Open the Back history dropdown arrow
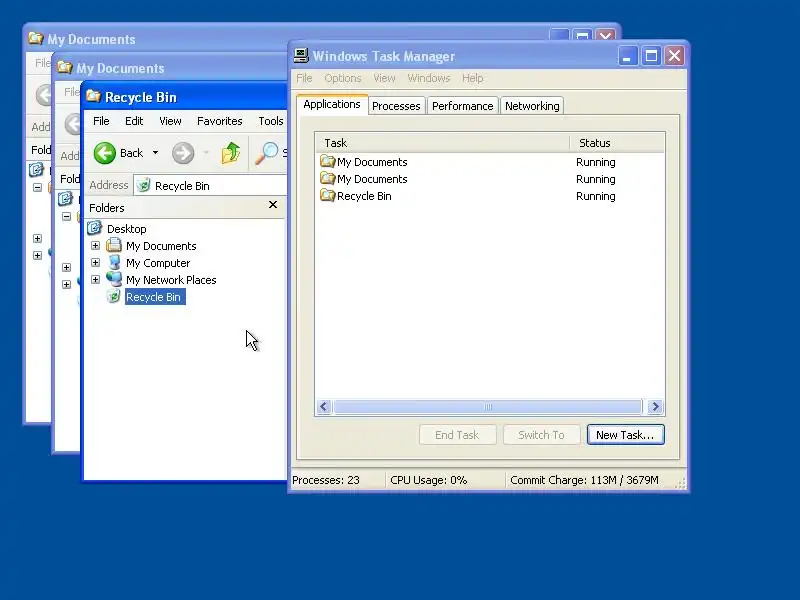This screenshot has height=600, width=800. click(155, 153)
